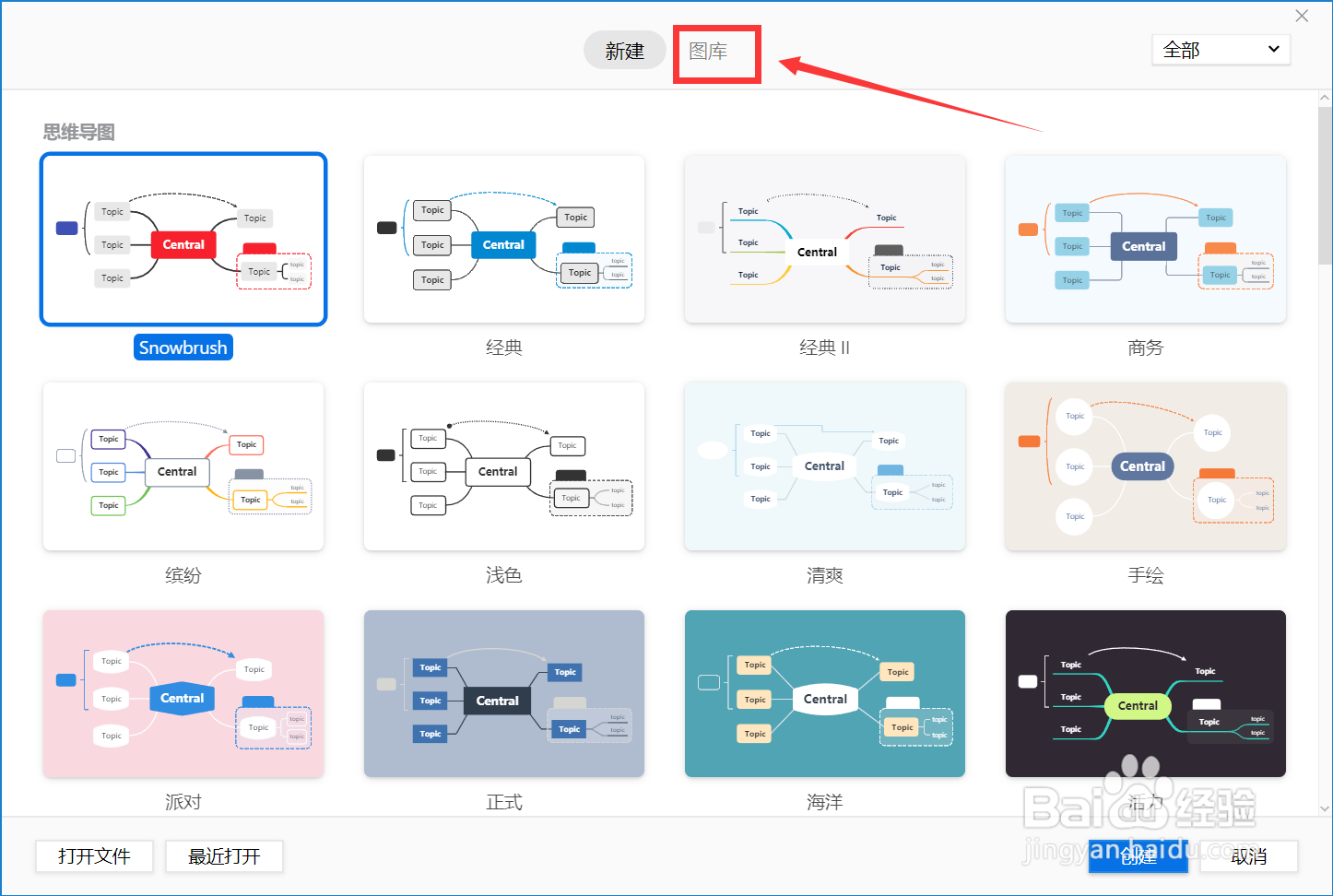Viewport: 1333px width, 896px height.
Task: Open the 图库 tab
Action: click(x=708, y=52)
